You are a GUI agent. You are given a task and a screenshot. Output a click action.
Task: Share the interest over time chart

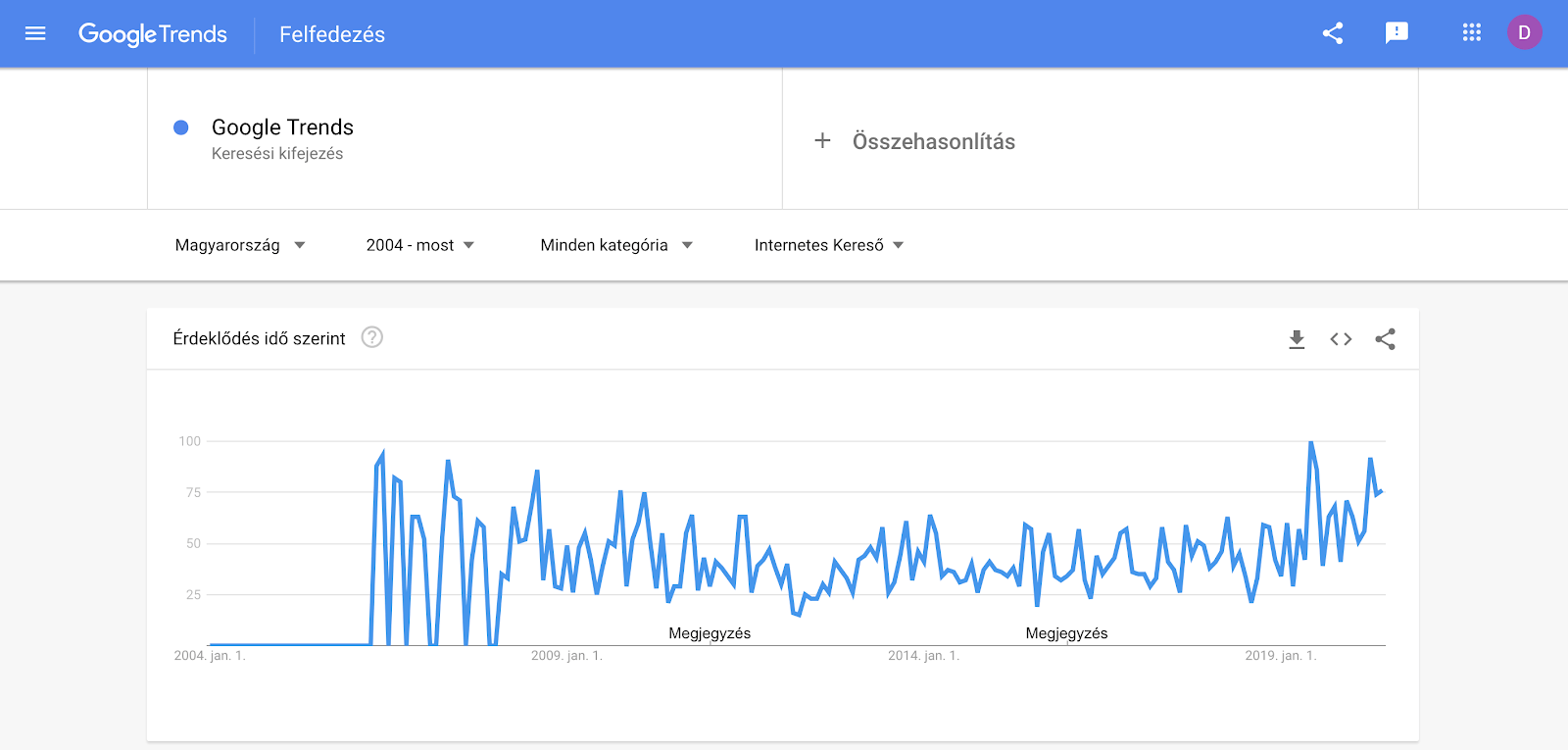click(x=1385, y=339)
